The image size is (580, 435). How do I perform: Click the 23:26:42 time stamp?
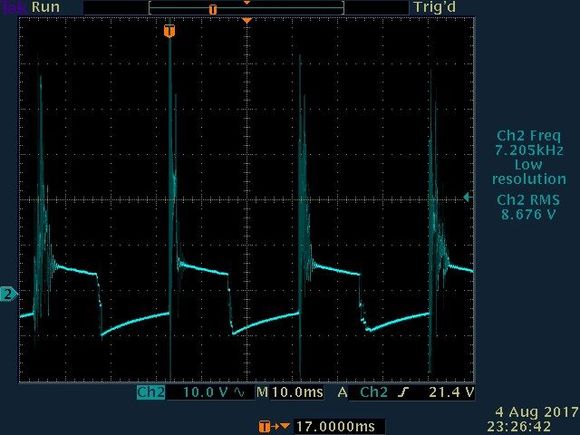[x=519, y=426]
